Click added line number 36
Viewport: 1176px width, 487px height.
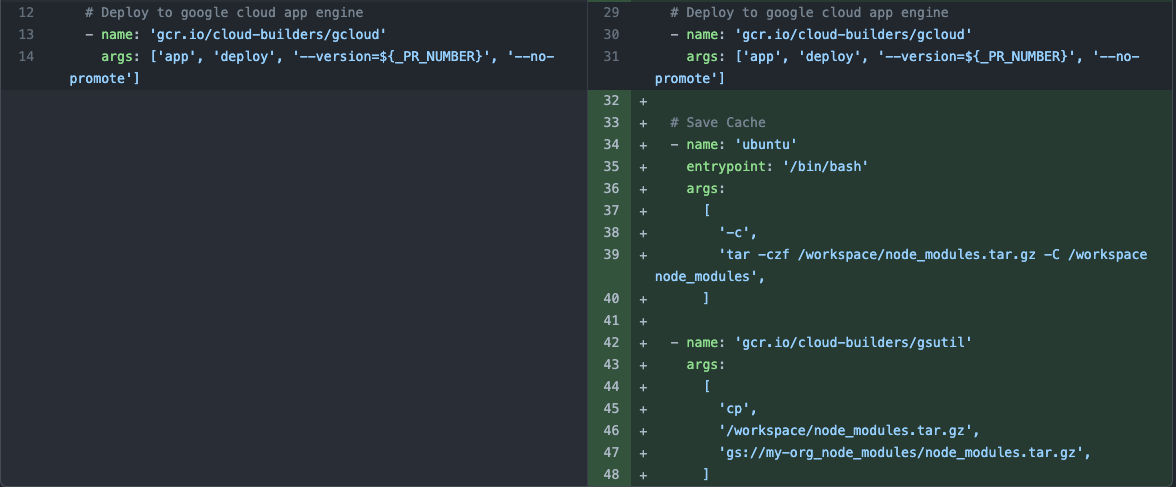click(x=610, y=188)
